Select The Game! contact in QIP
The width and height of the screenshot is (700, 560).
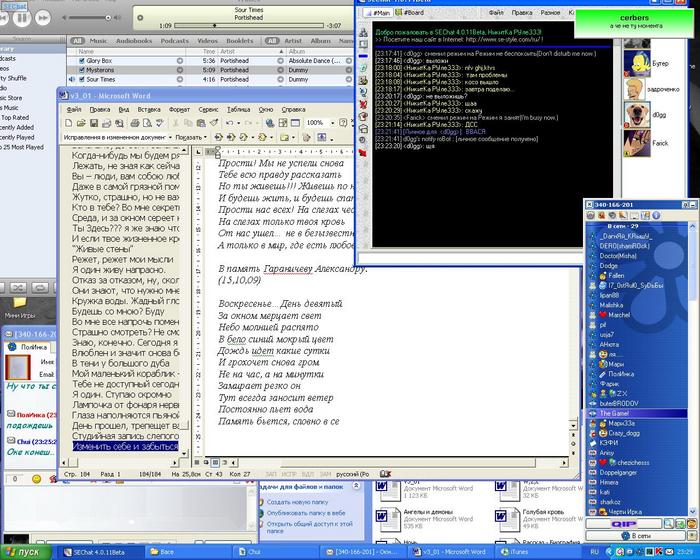pos(636,413)
